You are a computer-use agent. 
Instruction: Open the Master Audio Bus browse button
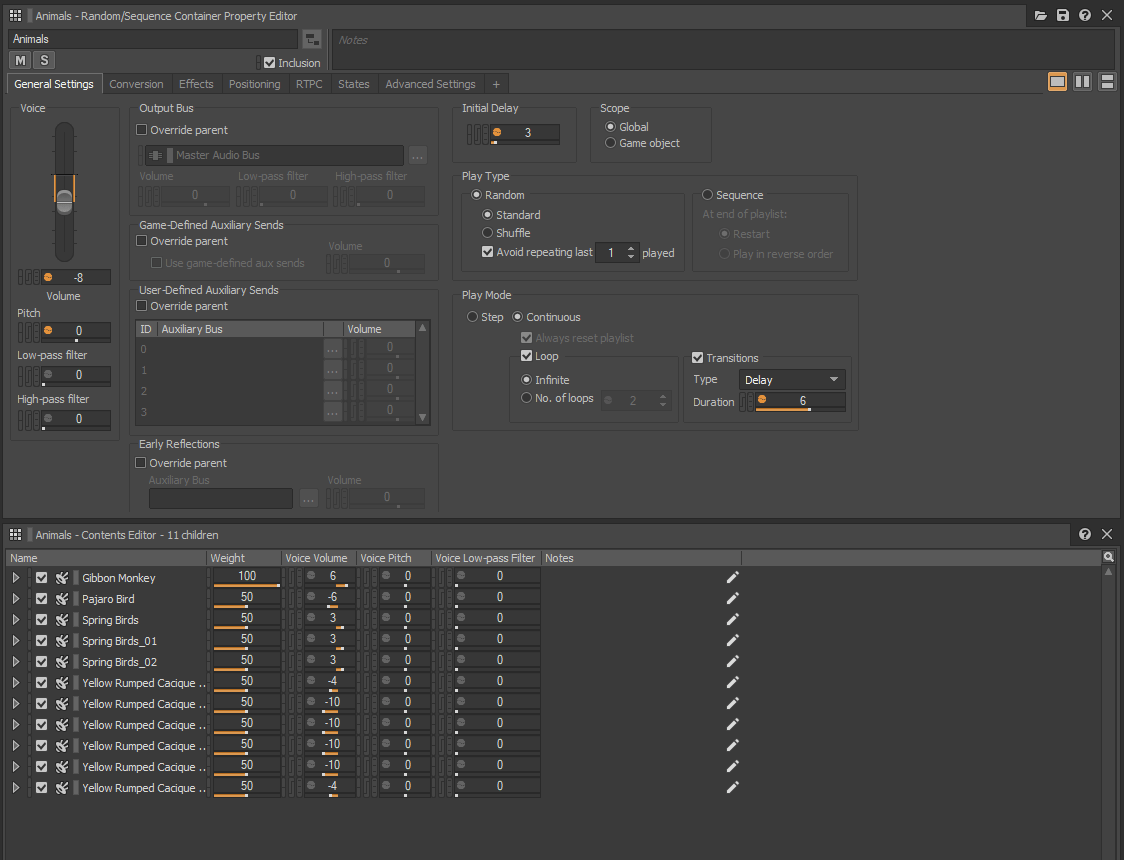tap(417, 155)
